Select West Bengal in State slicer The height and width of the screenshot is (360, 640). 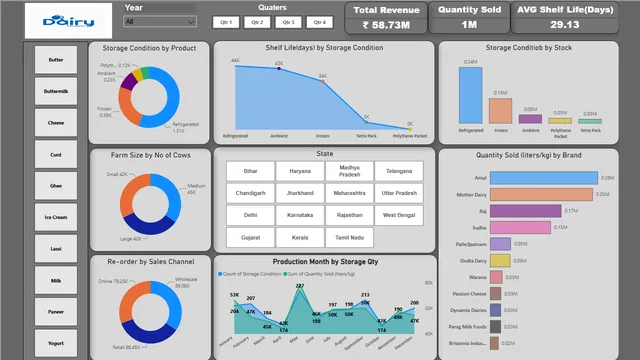(x=399, y=215)
